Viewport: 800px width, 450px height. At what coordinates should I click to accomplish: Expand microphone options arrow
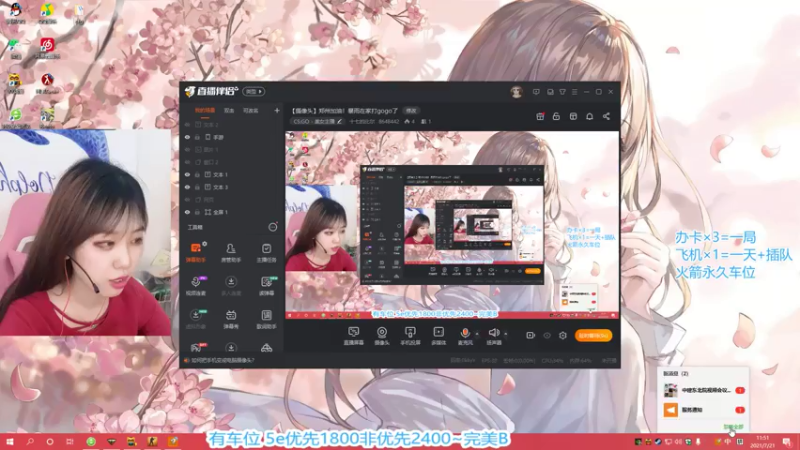coord(477,334)
